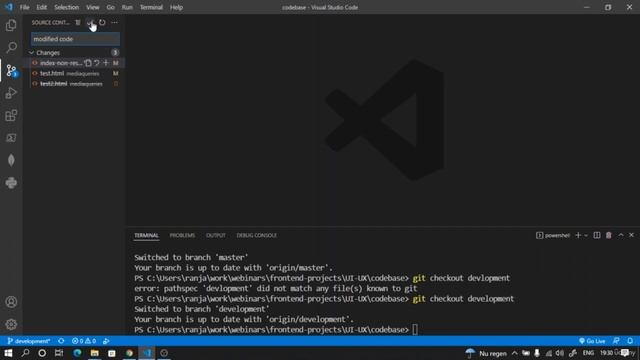The width and height of the screenshot is (640, 360).
Task: Kill terminal with trash icon
Action: click(609, 236)
